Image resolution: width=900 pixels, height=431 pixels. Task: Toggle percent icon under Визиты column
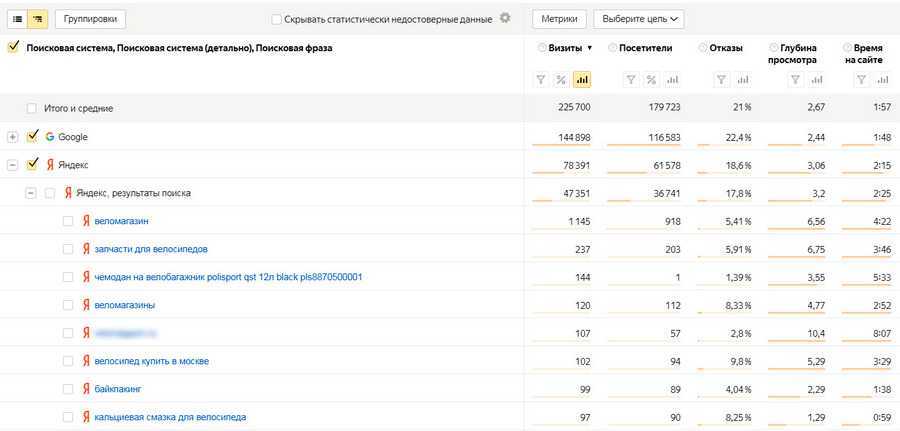561,80
